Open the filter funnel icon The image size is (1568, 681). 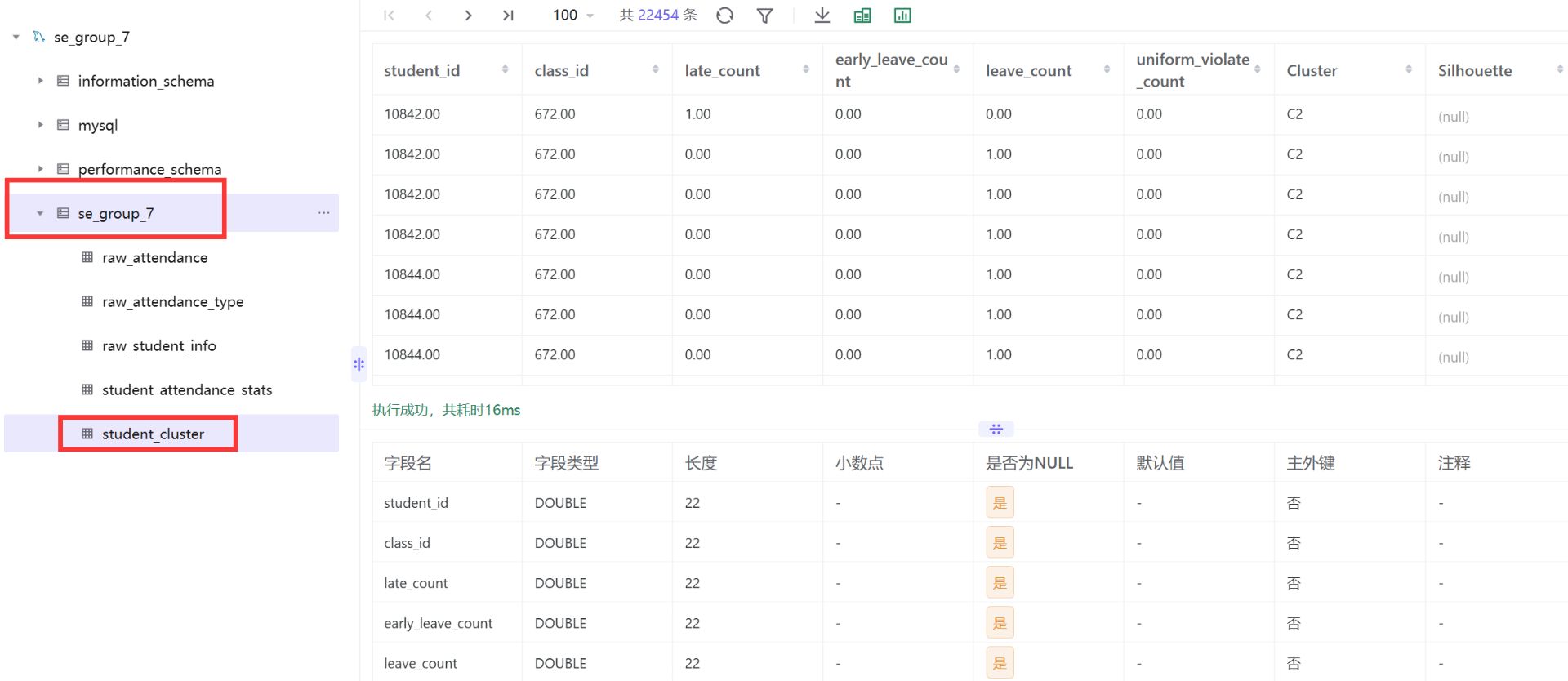(x=764, y=15)
